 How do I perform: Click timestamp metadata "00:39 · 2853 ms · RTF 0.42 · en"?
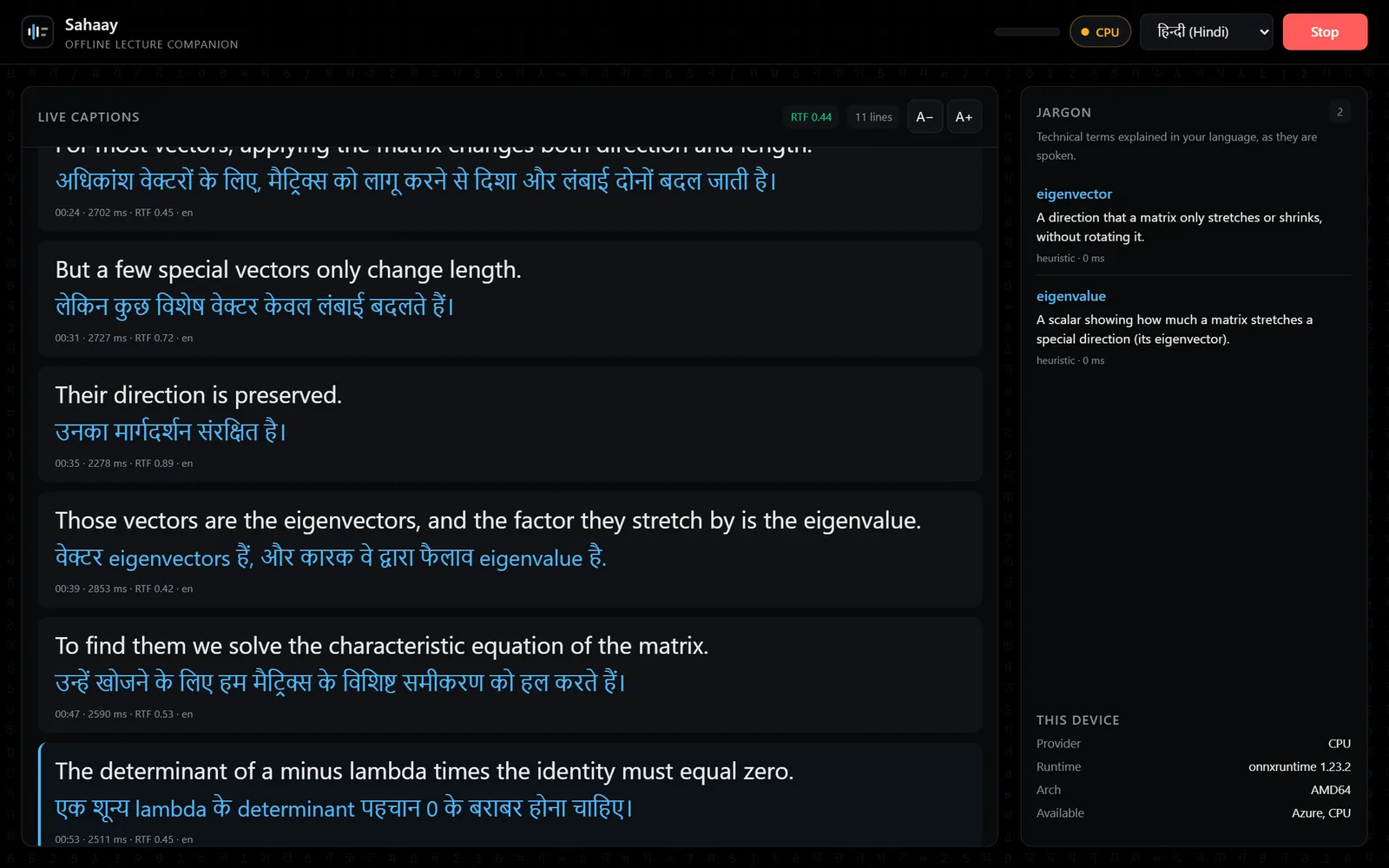(124, 589)
